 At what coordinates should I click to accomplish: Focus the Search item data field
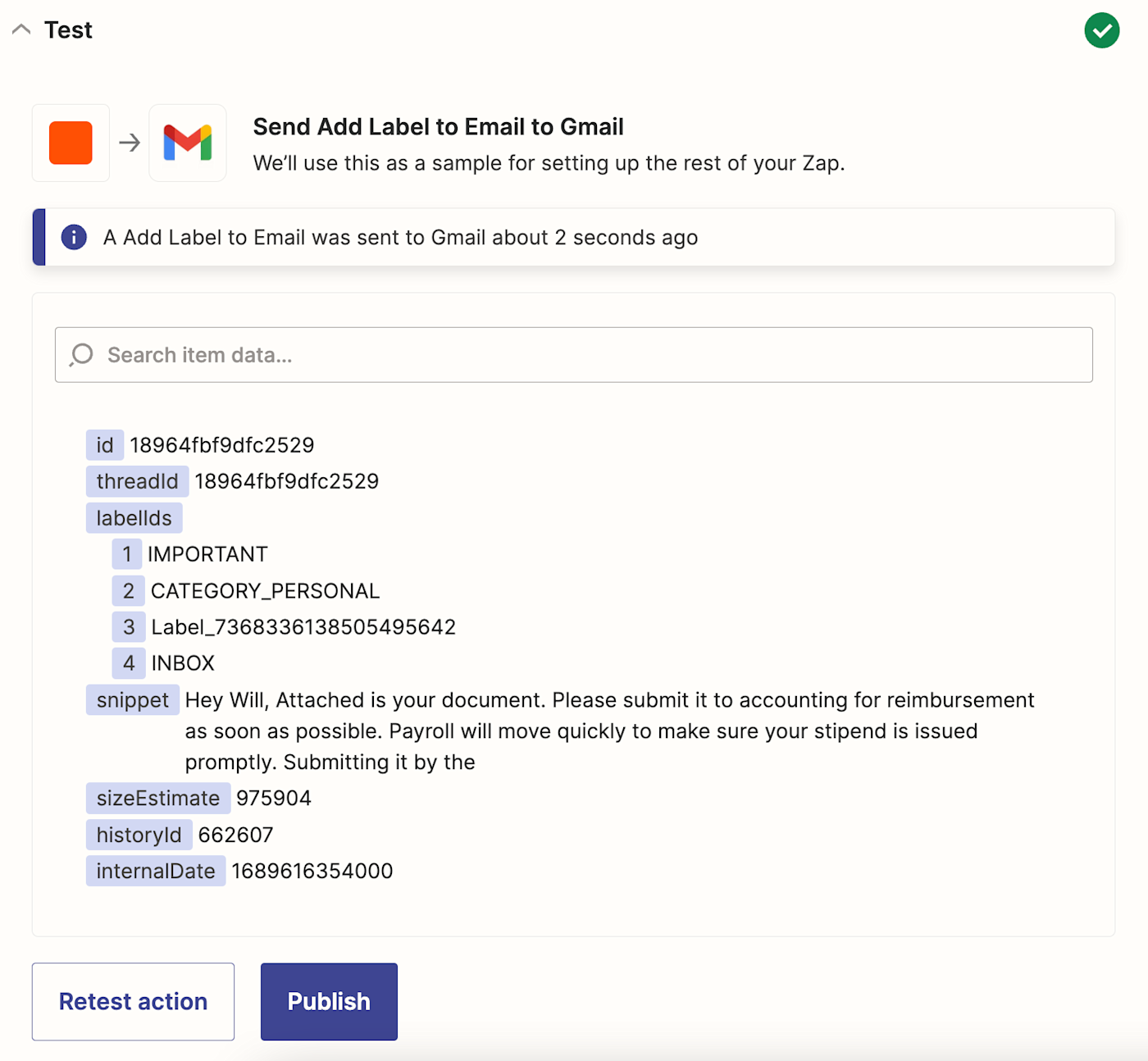click(x=574, y=355)
